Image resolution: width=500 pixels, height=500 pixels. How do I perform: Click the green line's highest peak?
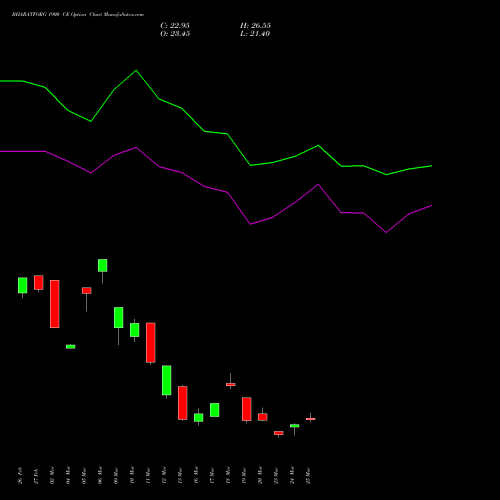[136, 70]
